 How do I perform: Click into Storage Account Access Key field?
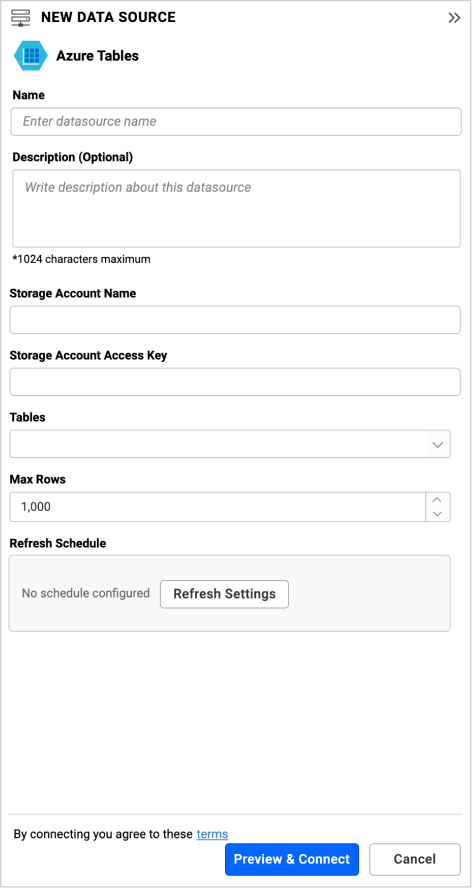235,382
